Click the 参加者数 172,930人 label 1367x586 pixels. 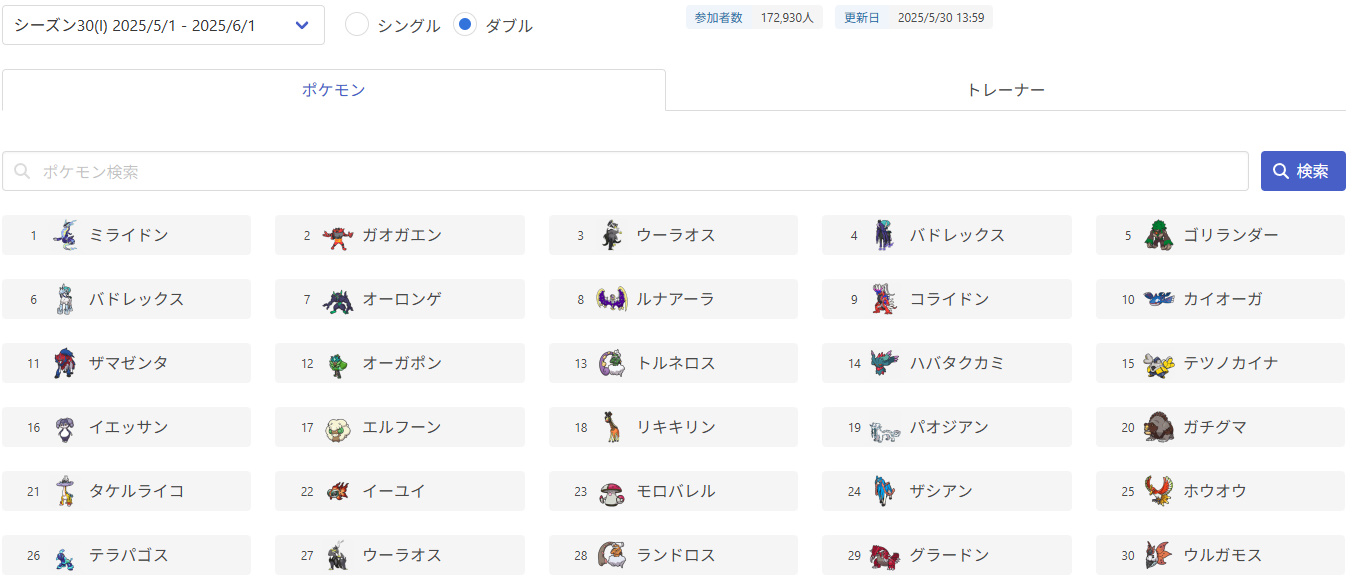point(754,17)
